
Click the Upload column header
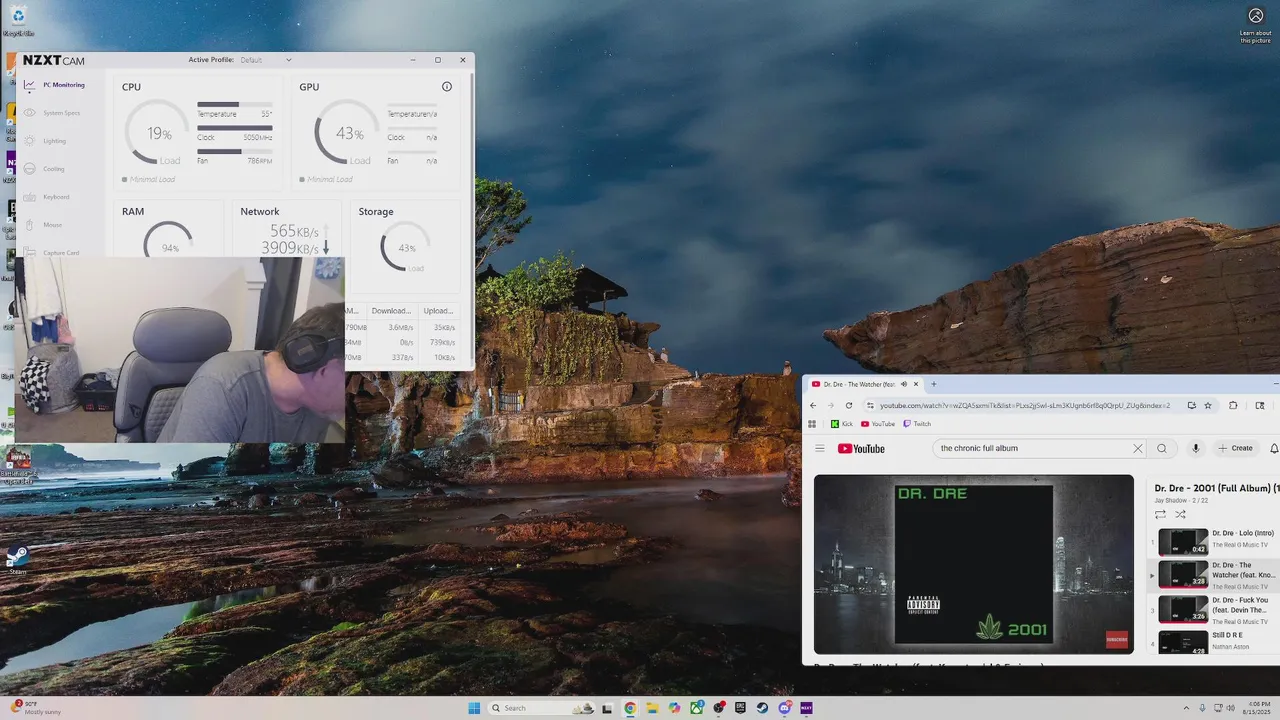(x=438, y=311)
